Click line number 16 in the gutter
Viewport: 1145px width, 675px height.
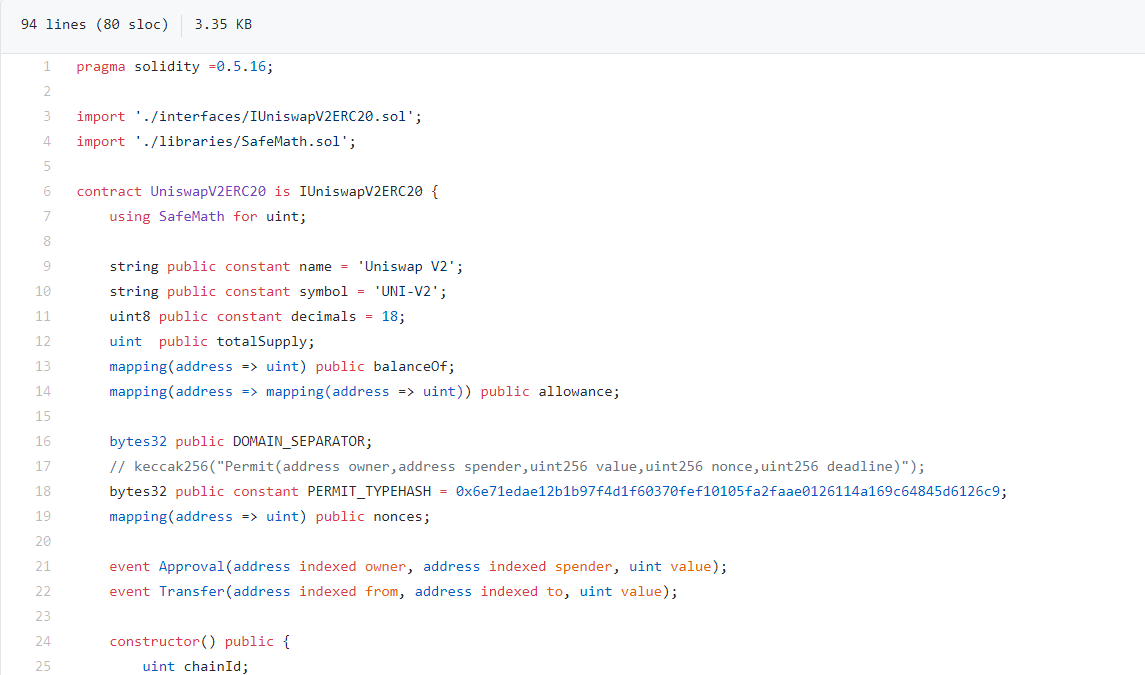pos(43,441)
